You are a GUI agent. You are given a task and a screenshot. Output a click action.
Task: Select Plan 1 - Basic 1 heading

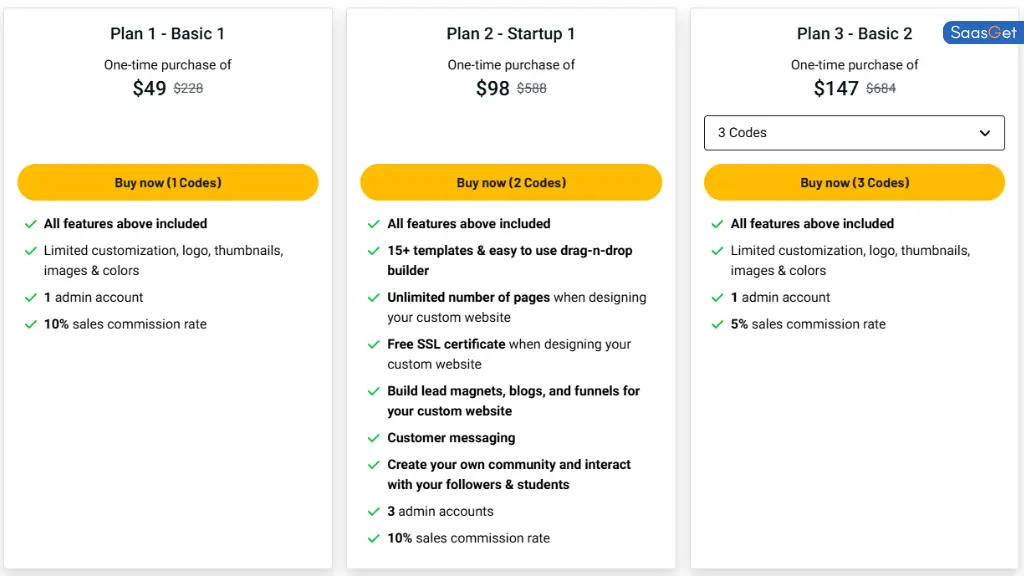pyautogui.click(x=167, y=33)
